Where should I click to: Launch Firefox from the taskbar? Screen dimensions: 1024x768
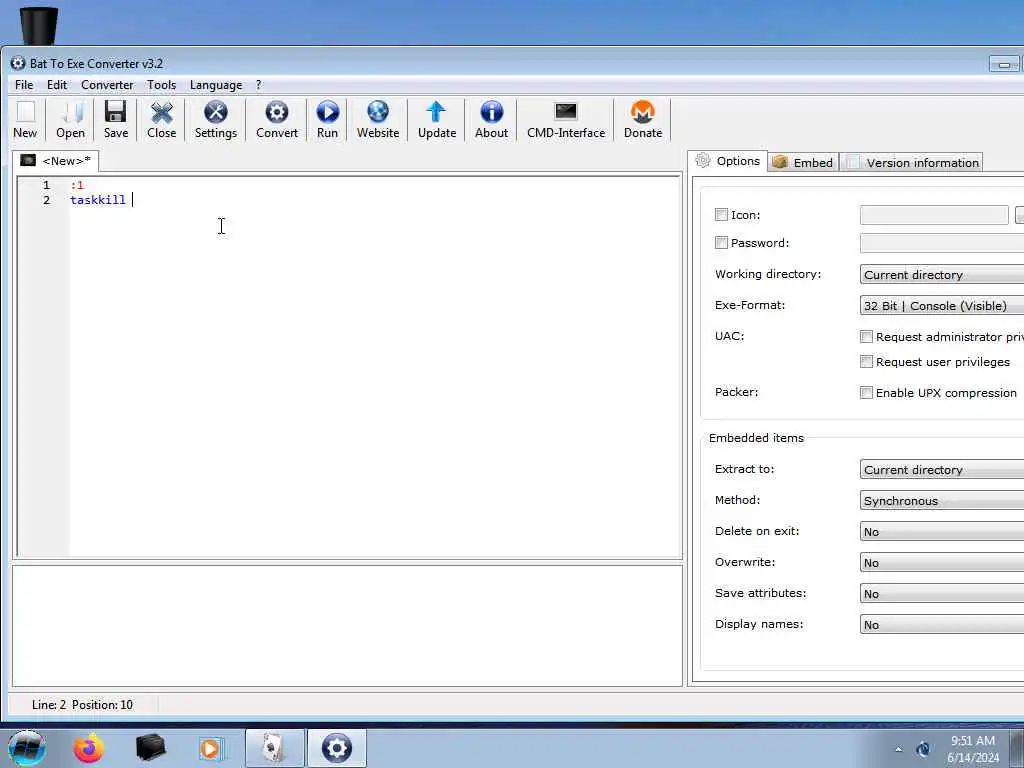click(x=88, y=748)
